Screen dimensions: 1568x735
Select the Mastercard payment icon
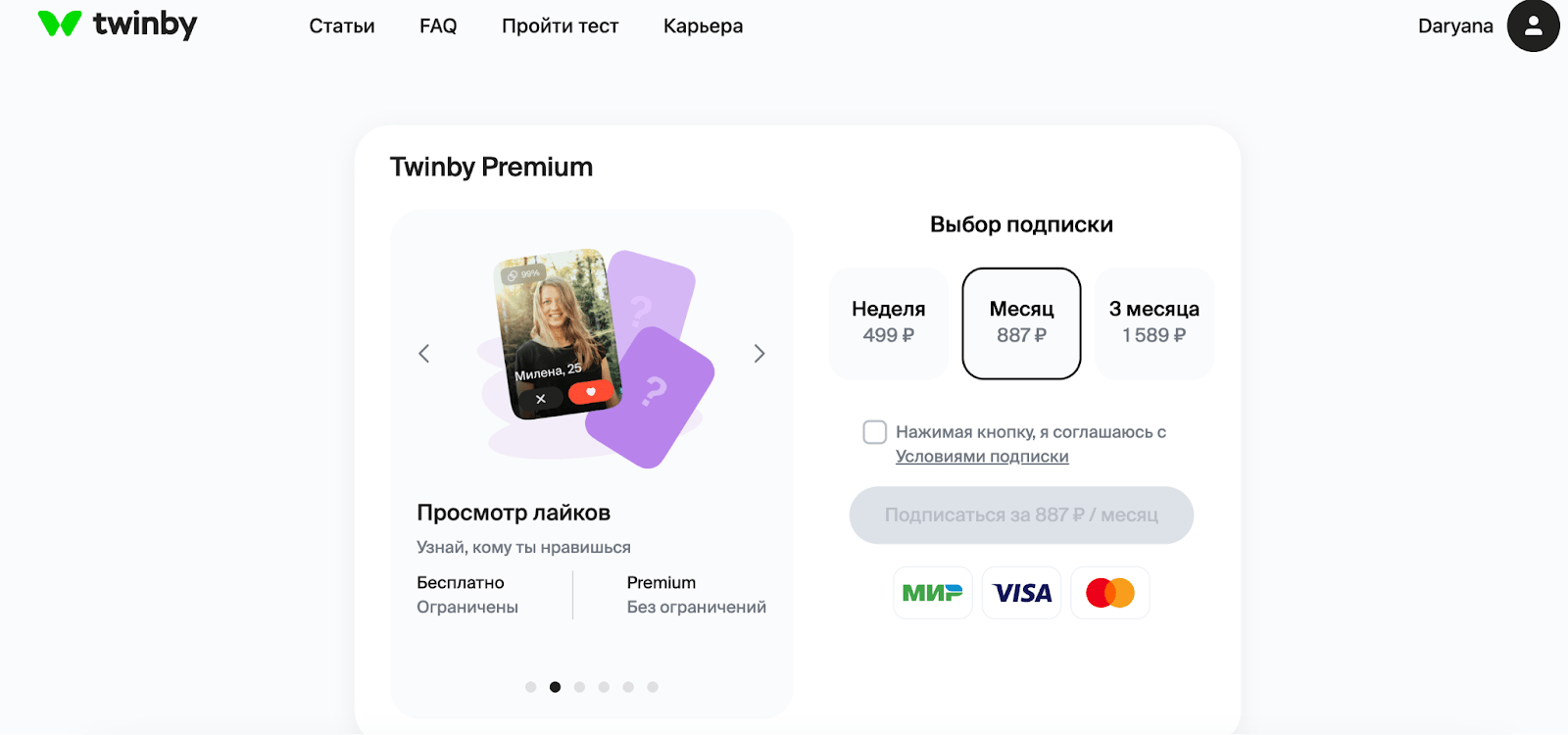tap(1109, 593)
